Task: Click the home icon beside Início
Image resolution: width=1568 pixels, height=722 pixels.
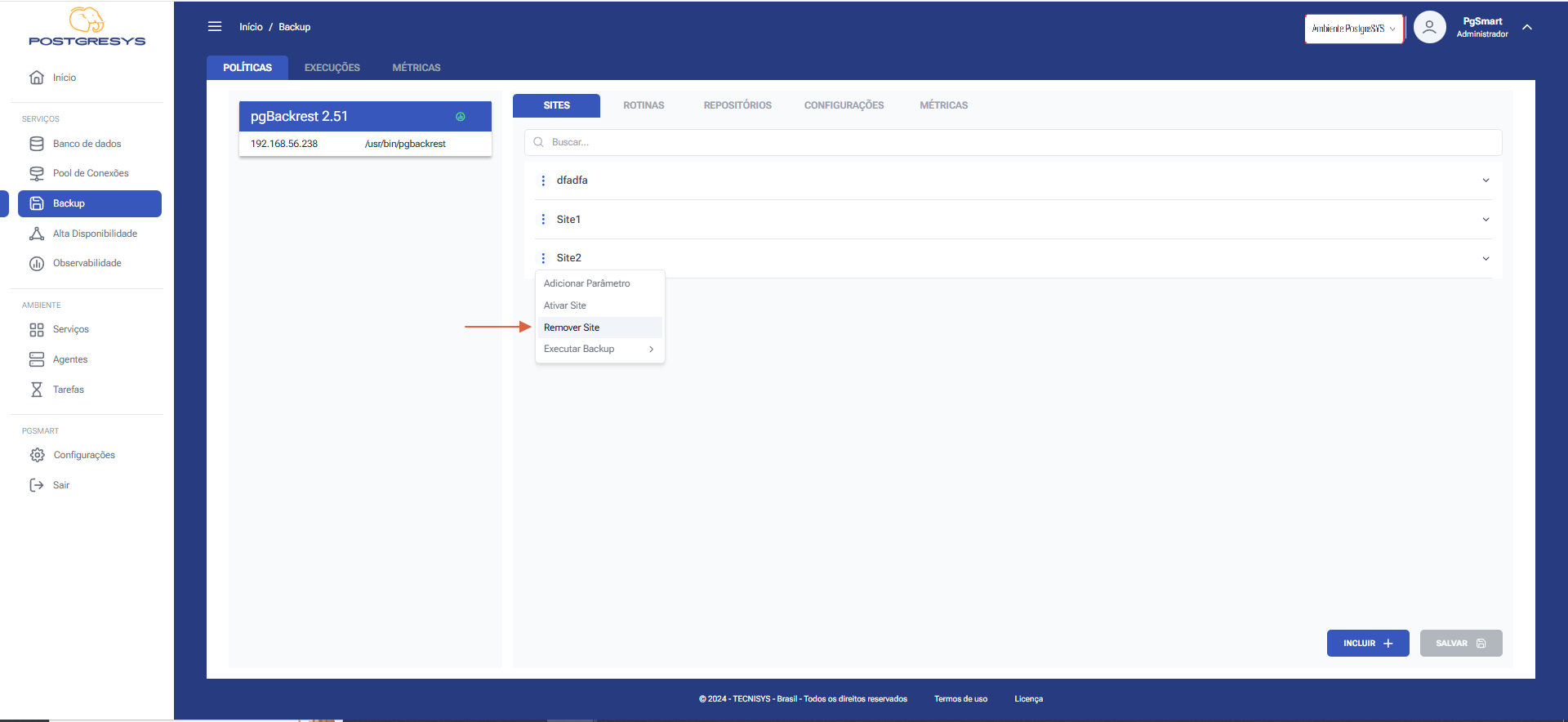Action: click(37, 78)
